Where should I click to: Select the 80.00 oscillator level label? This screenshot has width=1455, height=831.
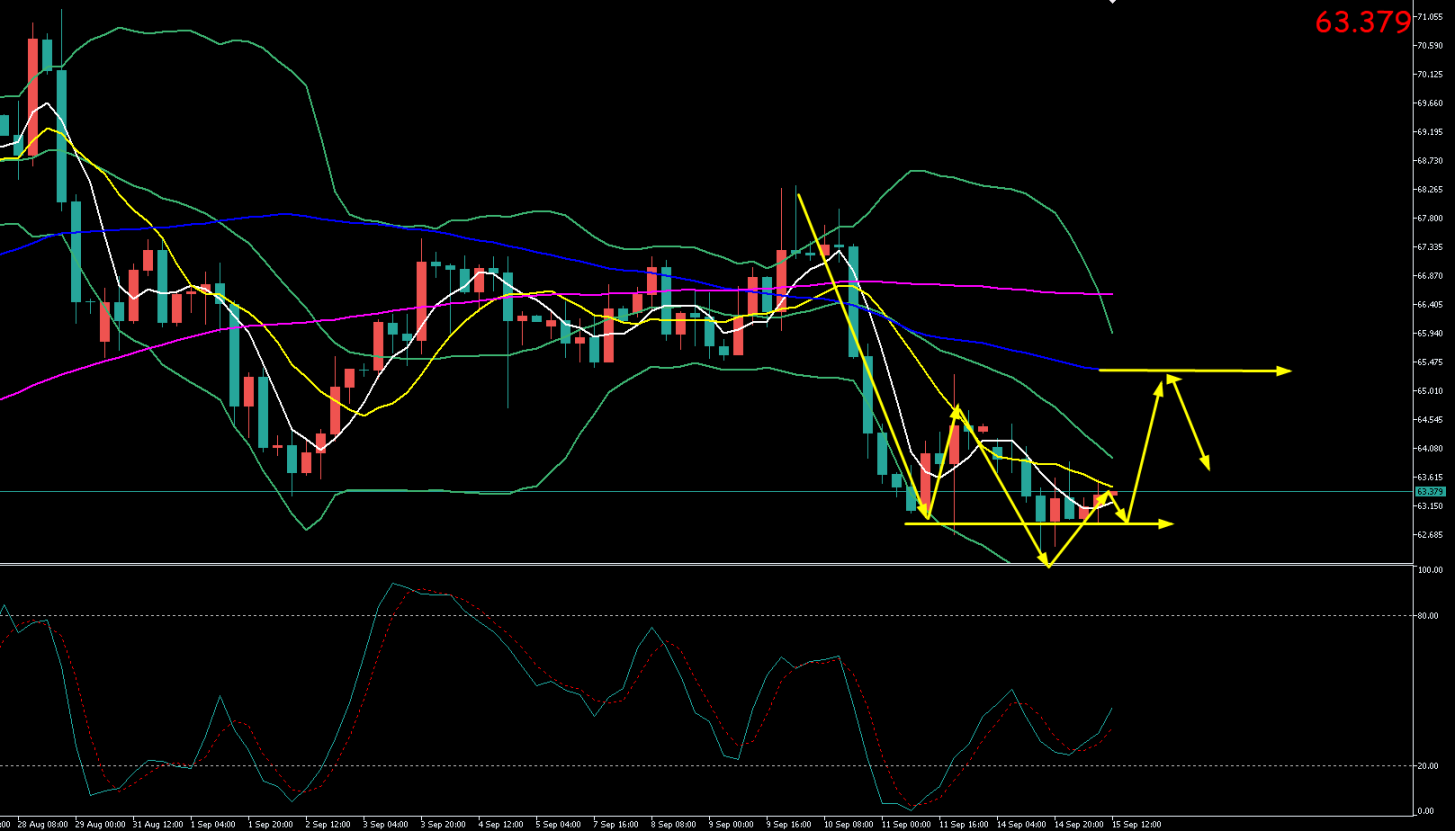point(1427,615)
